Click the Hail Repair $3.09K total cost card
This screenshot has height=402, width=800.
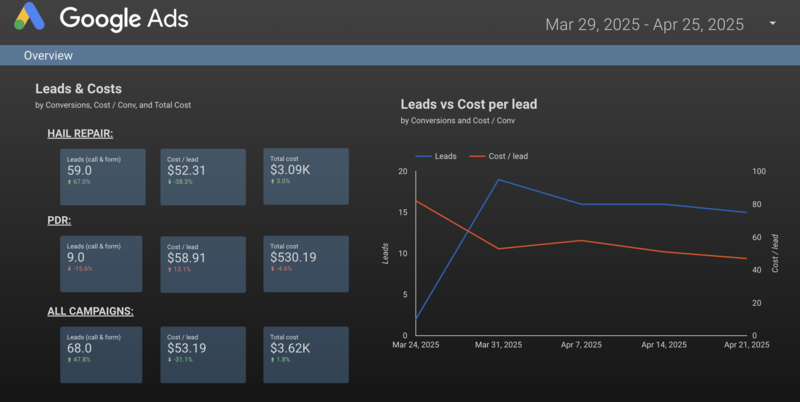click(x=306, y=177)
